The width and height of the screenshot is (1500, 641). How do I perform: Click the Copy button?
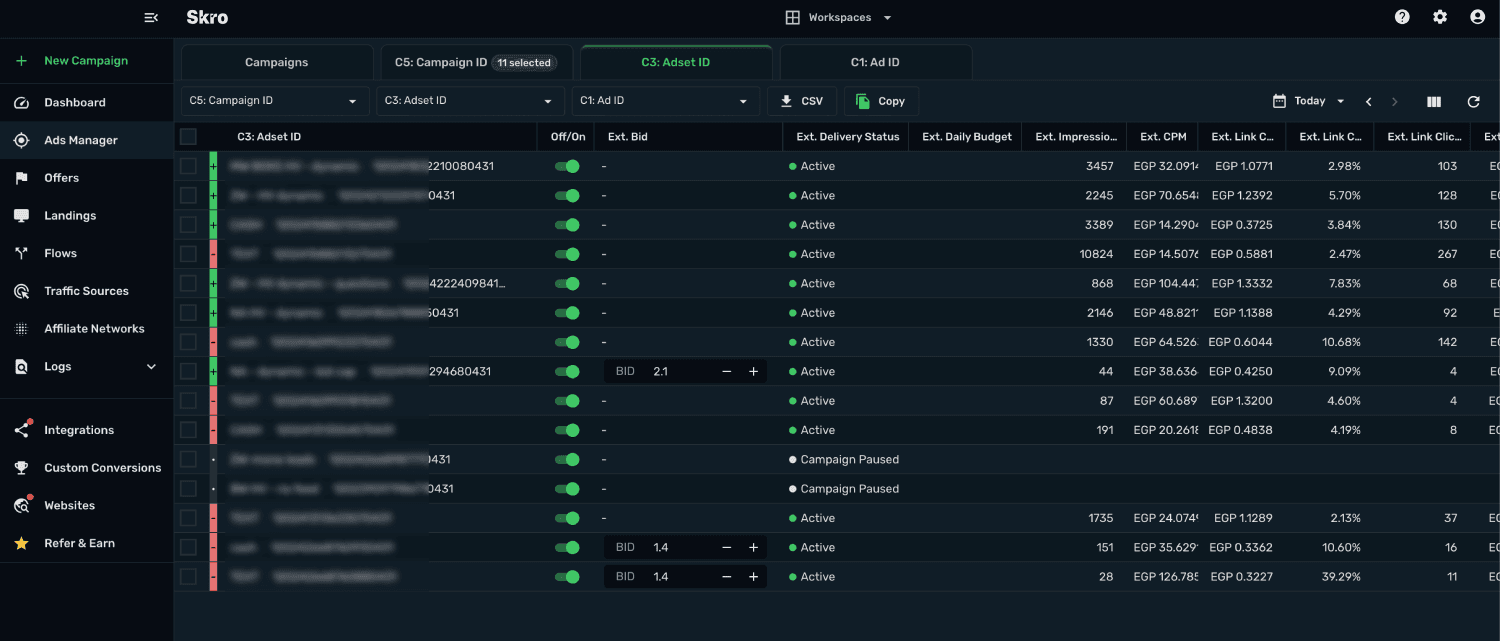pos(881,101)
